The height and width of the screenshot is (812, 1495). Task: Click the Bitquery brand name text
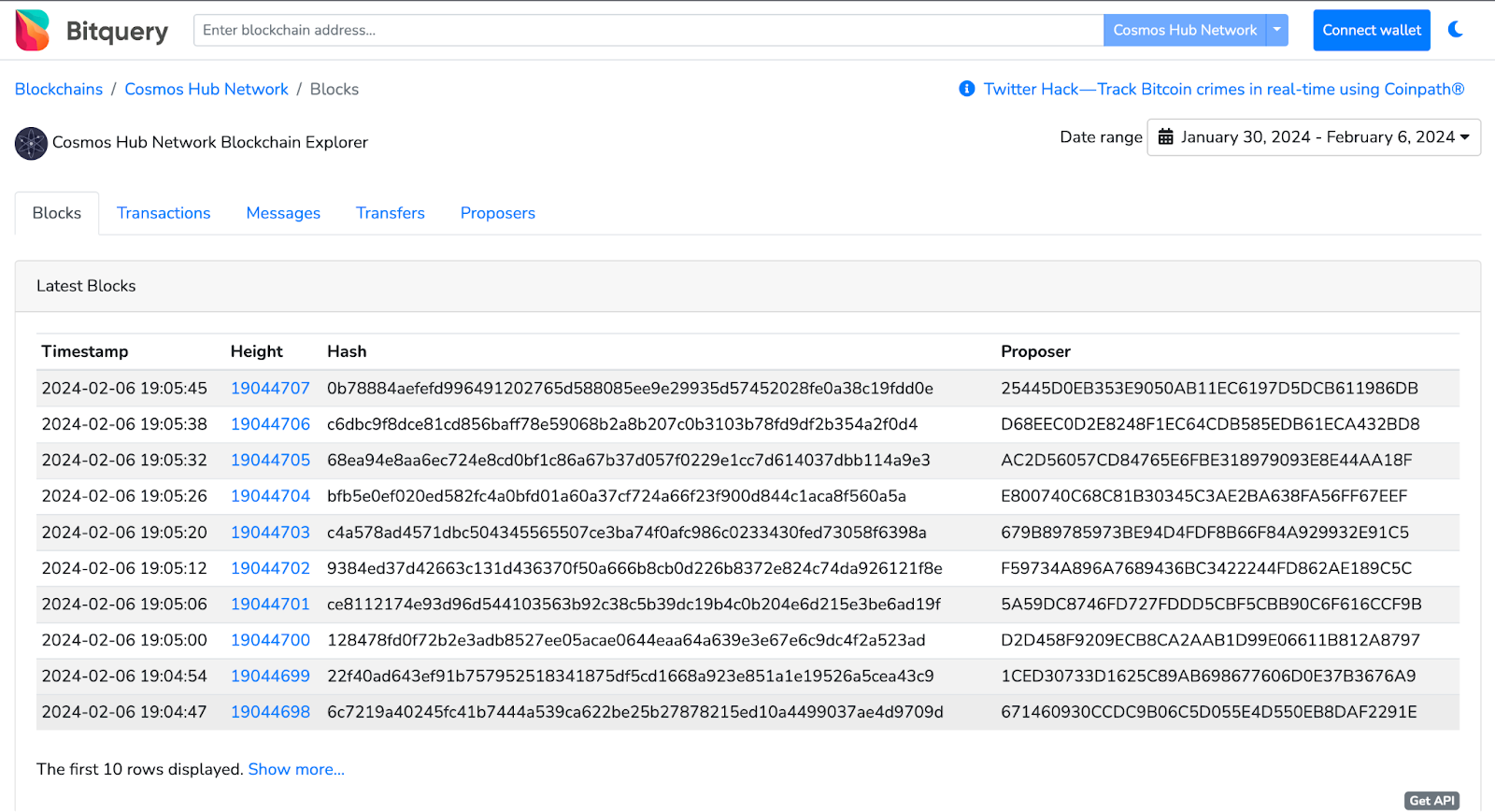pos(117,31)
